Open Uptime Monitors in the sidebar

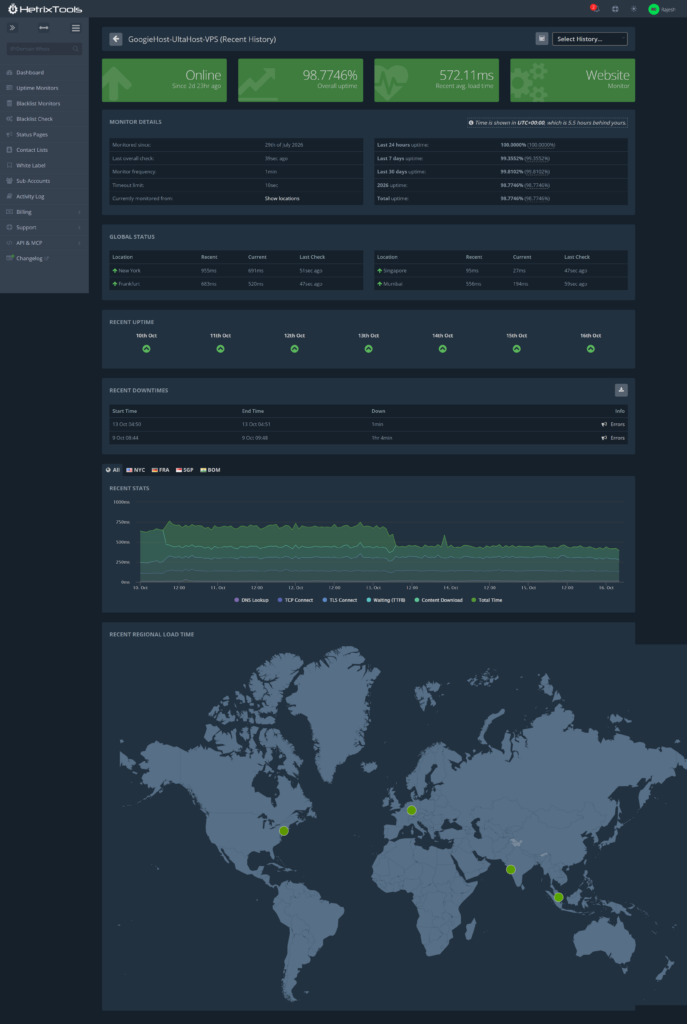(x=44, y=88)
